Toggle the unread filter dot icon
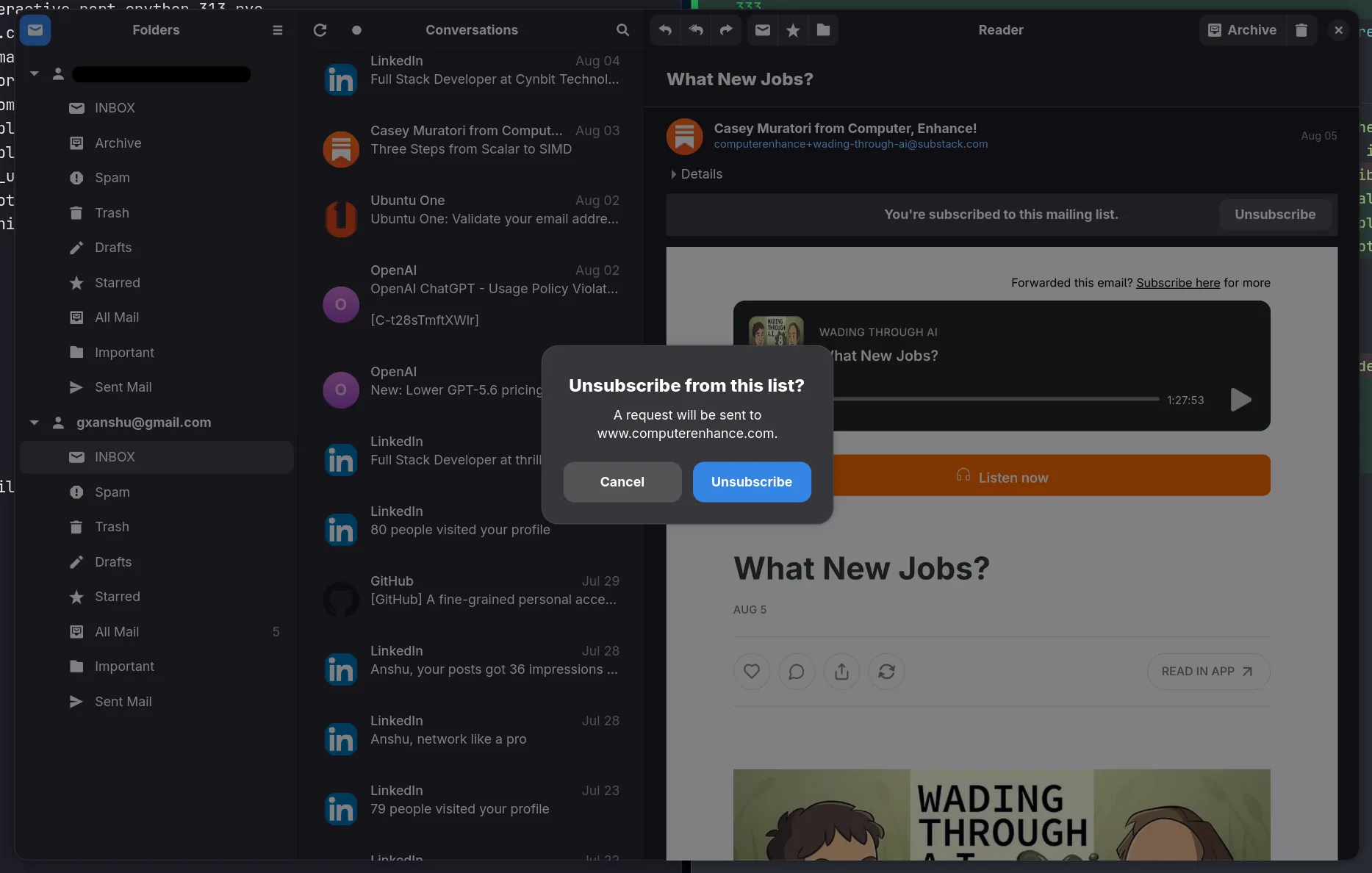The width and height of the screenshot is (1372, 873). (356, 30)
